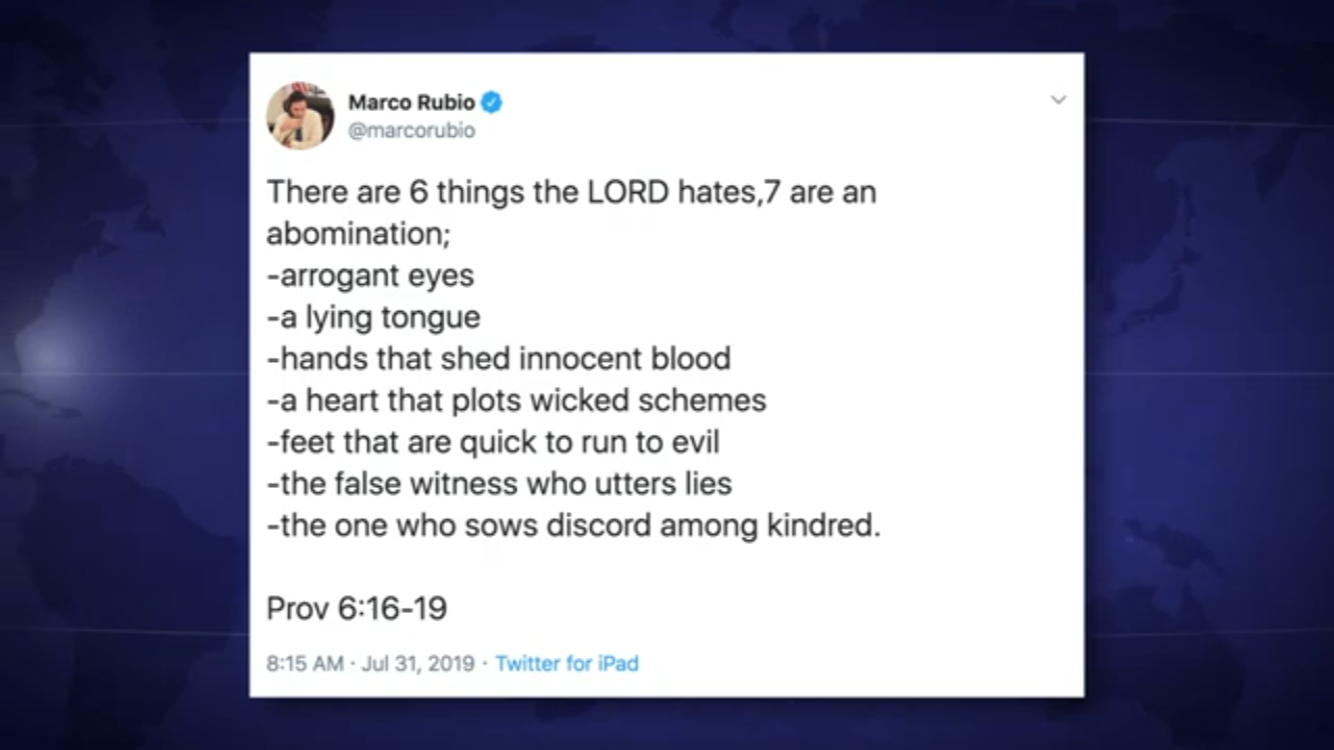Viewport: 1334px width, 750px height.
Task: Click 'sows discord among kindred' line
Action: pyautogui.click(x=574, y=524)
